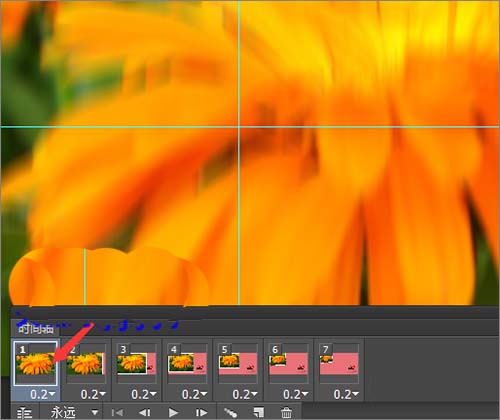Select frame 3 thumbnail

pyautogui.click(x=137, y=363)
